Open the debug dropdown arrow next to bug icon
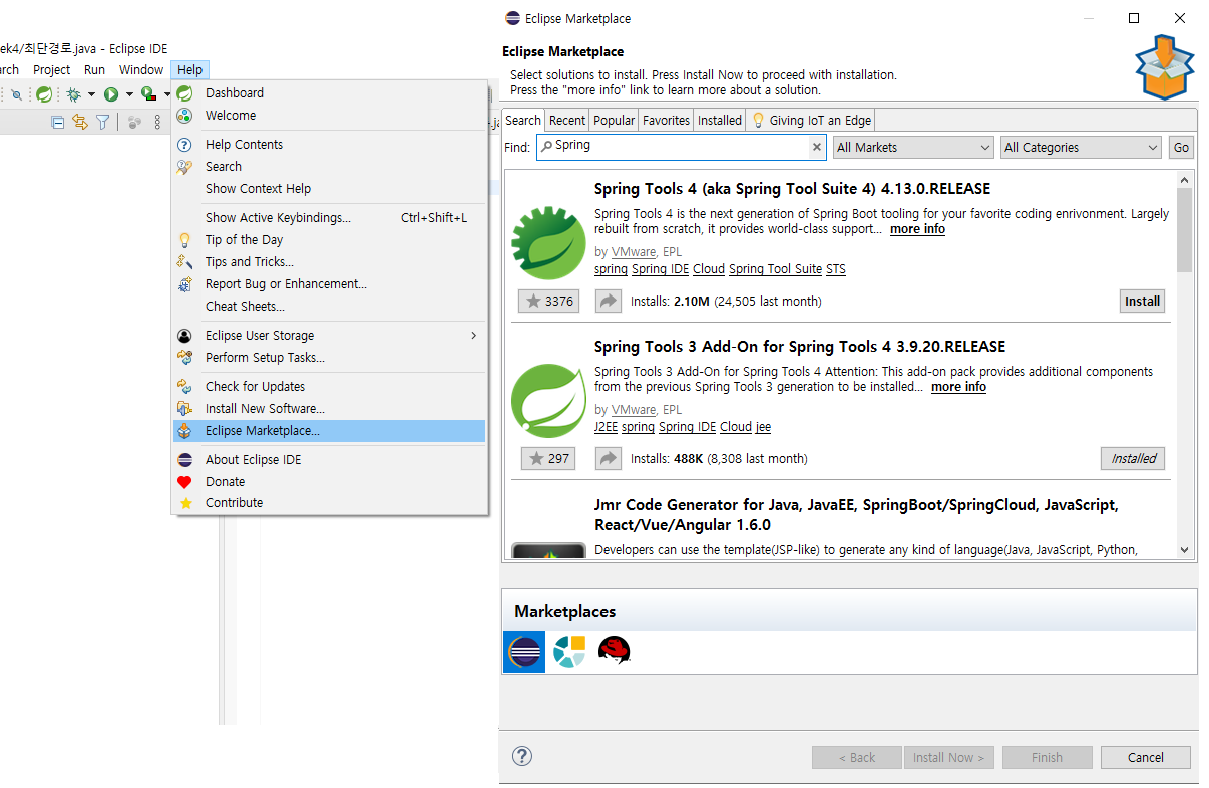Screen dimensions: 1209x788 (x=91, y=94)
